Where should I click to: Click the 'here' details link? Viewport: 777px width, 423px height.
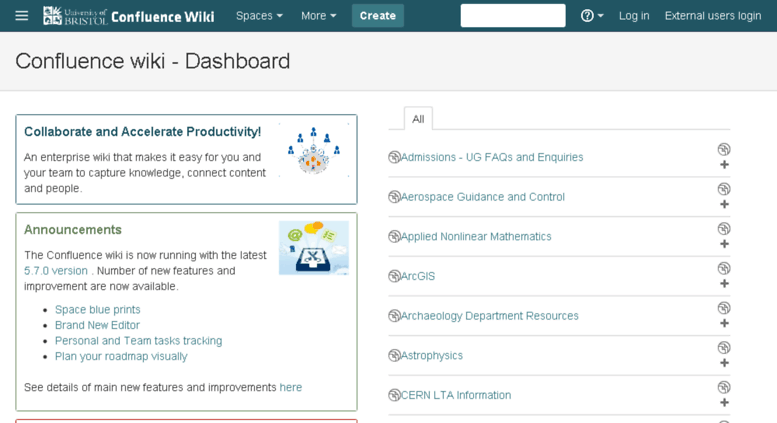[x=290, y=387]
